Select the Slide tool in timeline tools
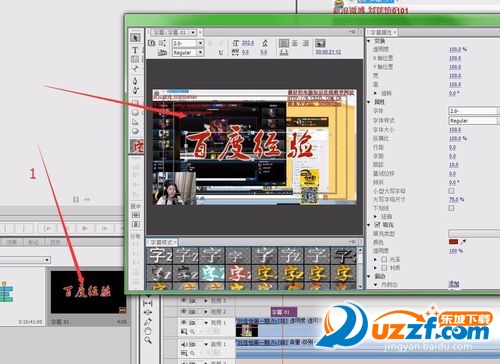 click(x=148, y=312)
